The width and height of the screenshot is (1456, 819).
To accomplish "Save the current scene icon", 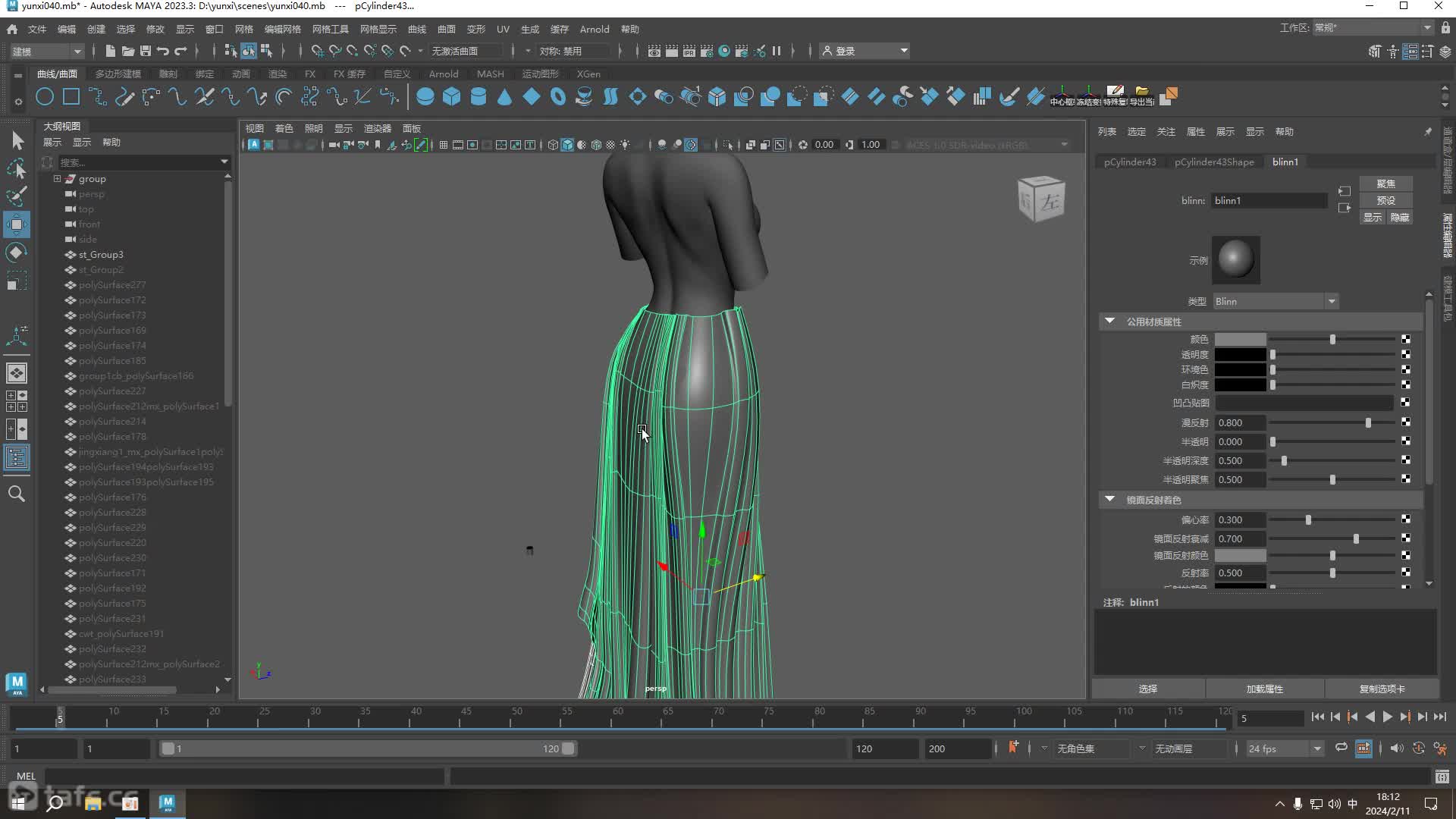I will [146, 51].
